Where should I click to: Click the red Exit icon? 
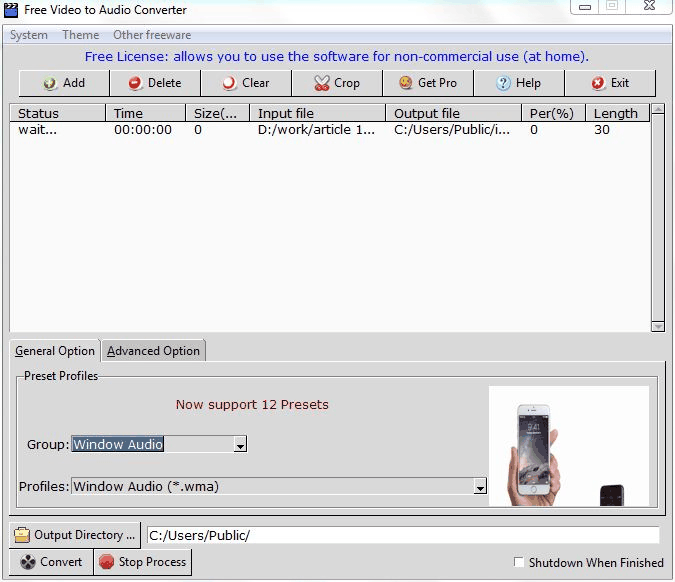pyautogui.click(x=598, y=83)
